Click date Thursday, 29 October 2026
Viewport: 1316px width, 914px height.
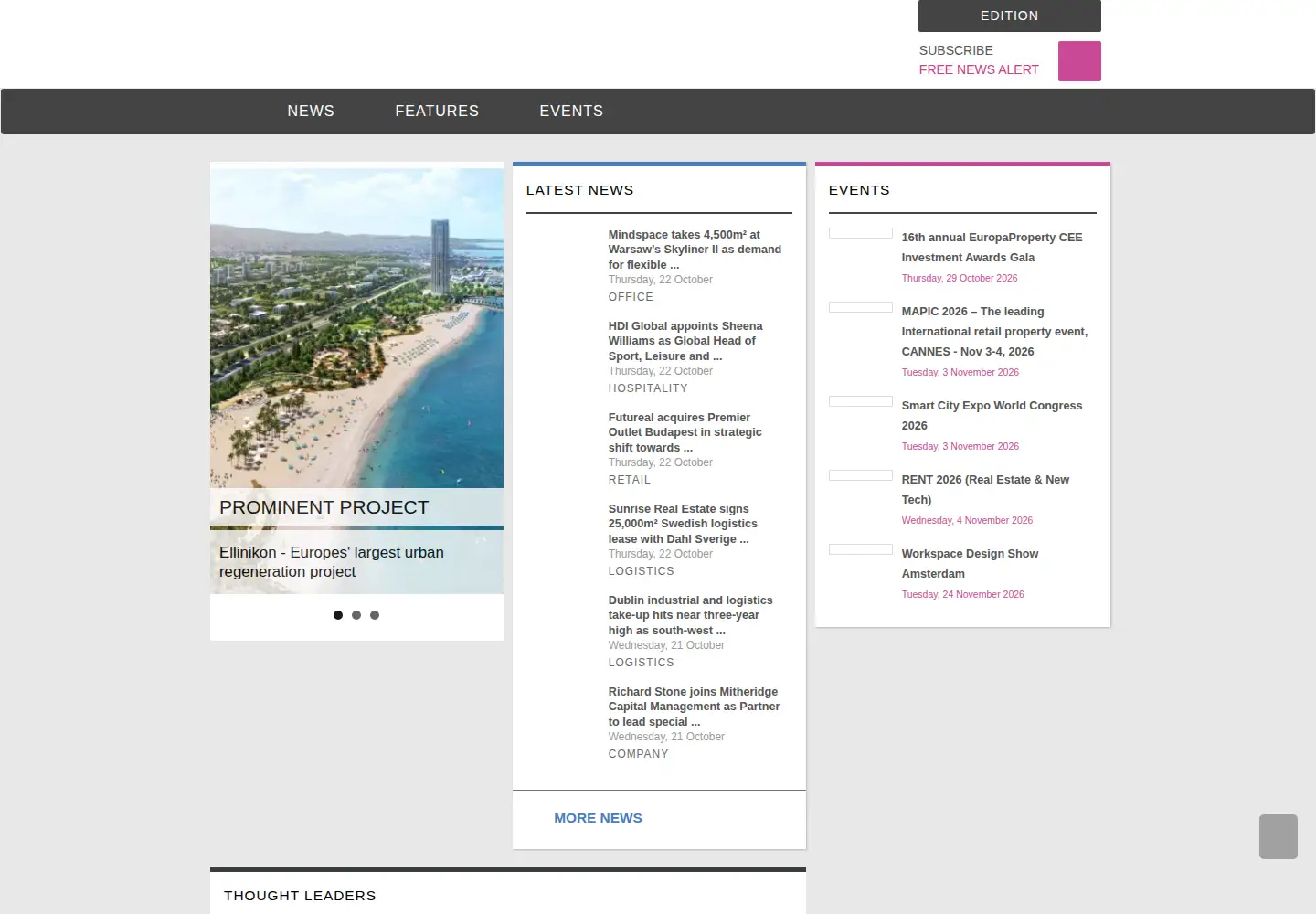click(960, 278)
